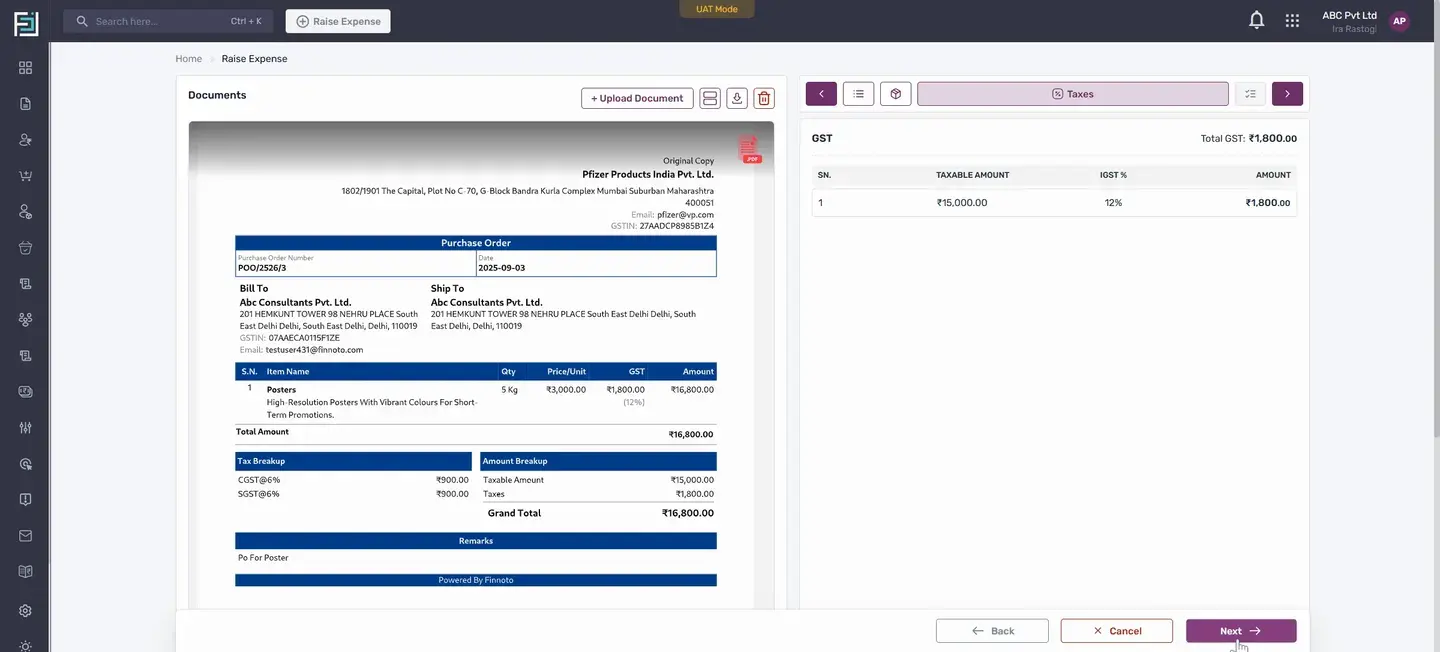Click the red PDF file icon
Screen dimensions: 1440x652
click(x=748, y=150)
